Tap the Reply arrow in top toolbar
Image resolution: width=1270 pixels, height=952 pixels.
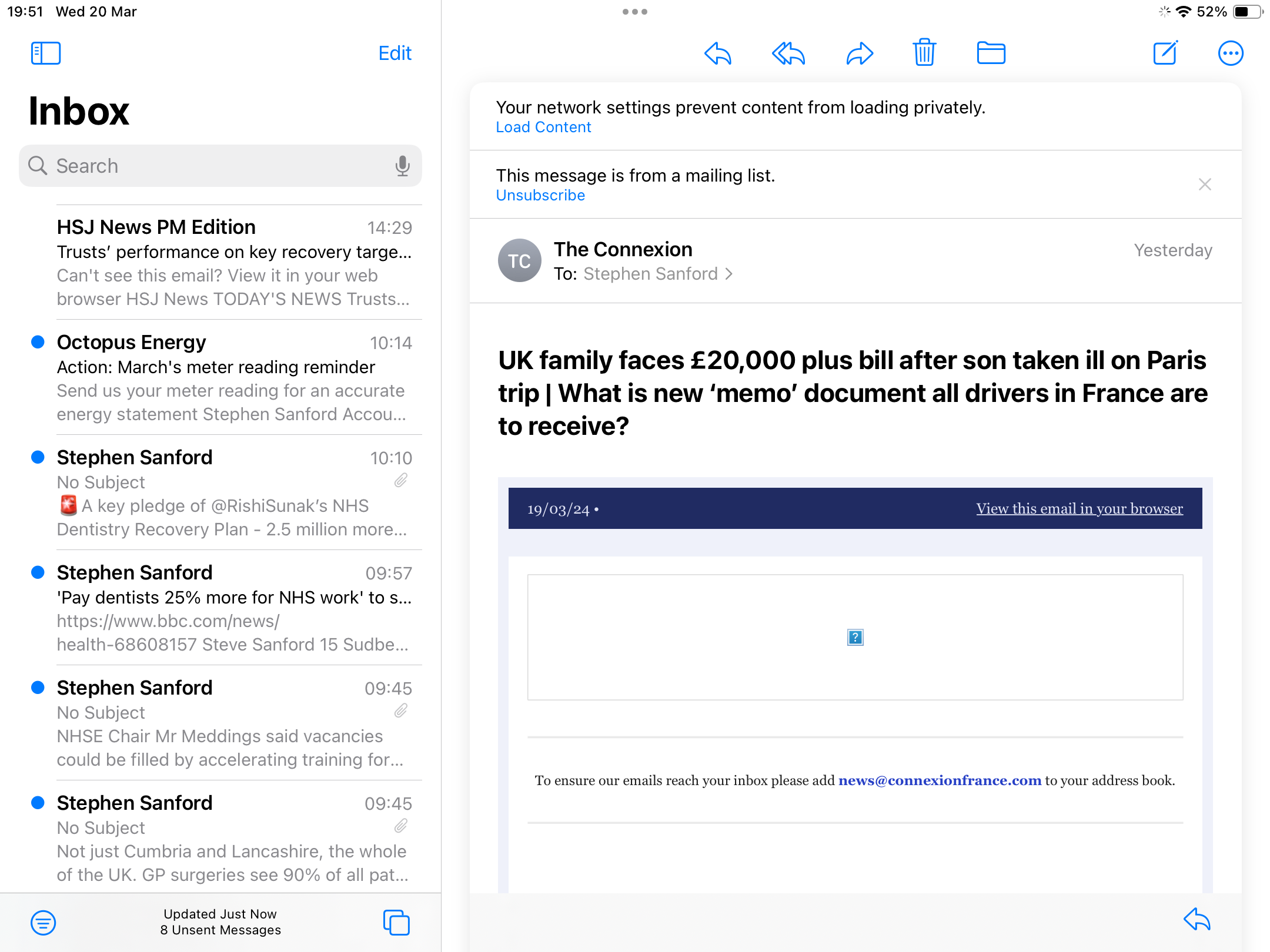717,53
